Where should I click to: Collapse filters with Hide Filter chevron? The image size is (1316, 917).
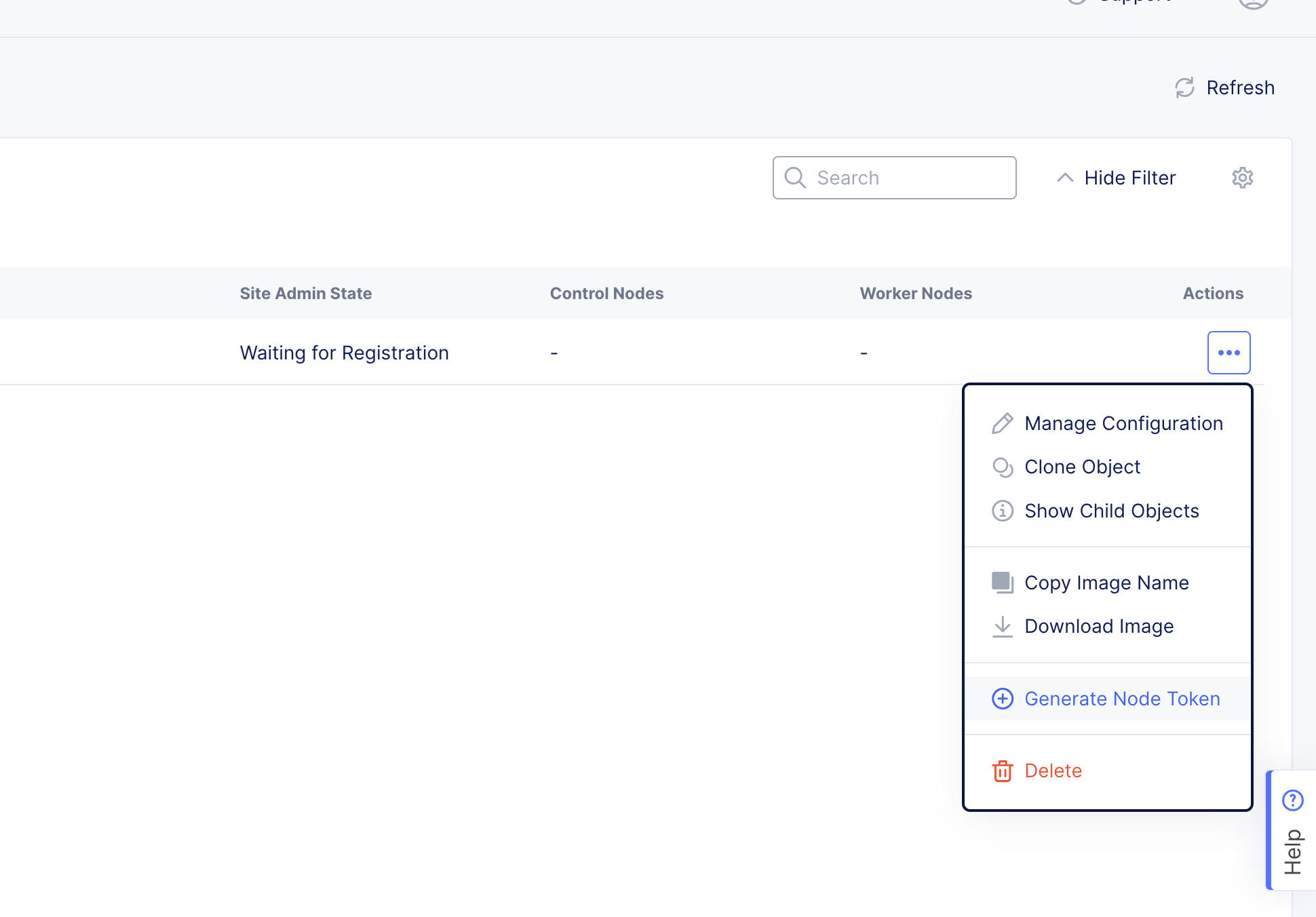click(x=1065, y=178)
